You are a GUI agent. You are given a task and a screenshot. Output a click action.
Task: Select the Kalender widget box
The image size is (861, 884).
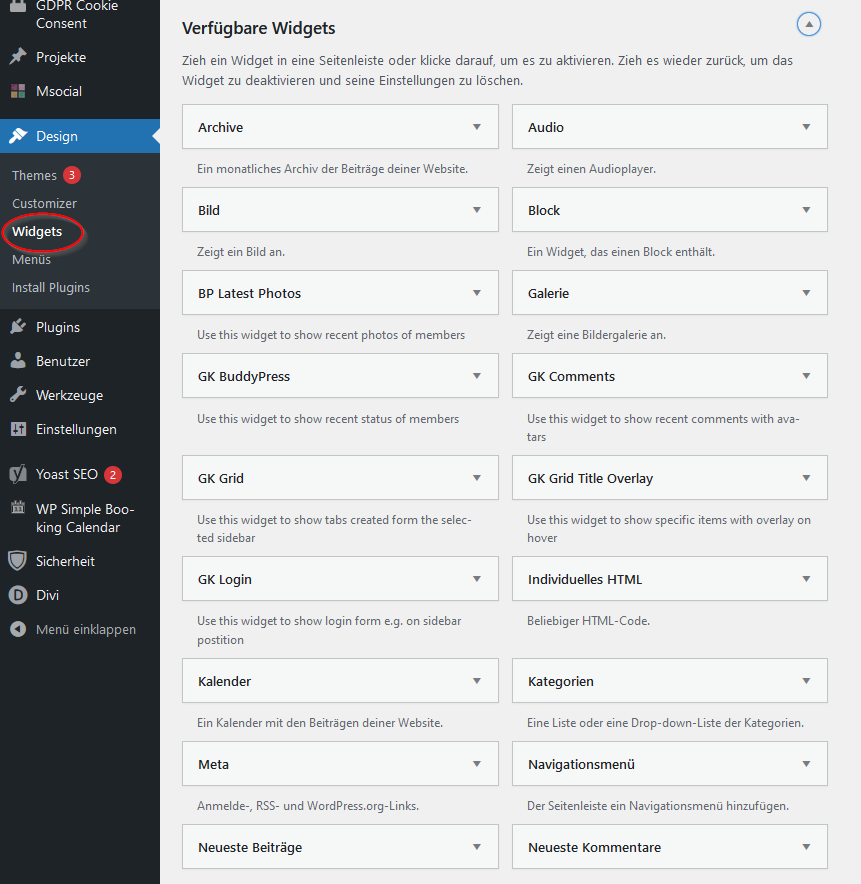(x=225, y=681)
